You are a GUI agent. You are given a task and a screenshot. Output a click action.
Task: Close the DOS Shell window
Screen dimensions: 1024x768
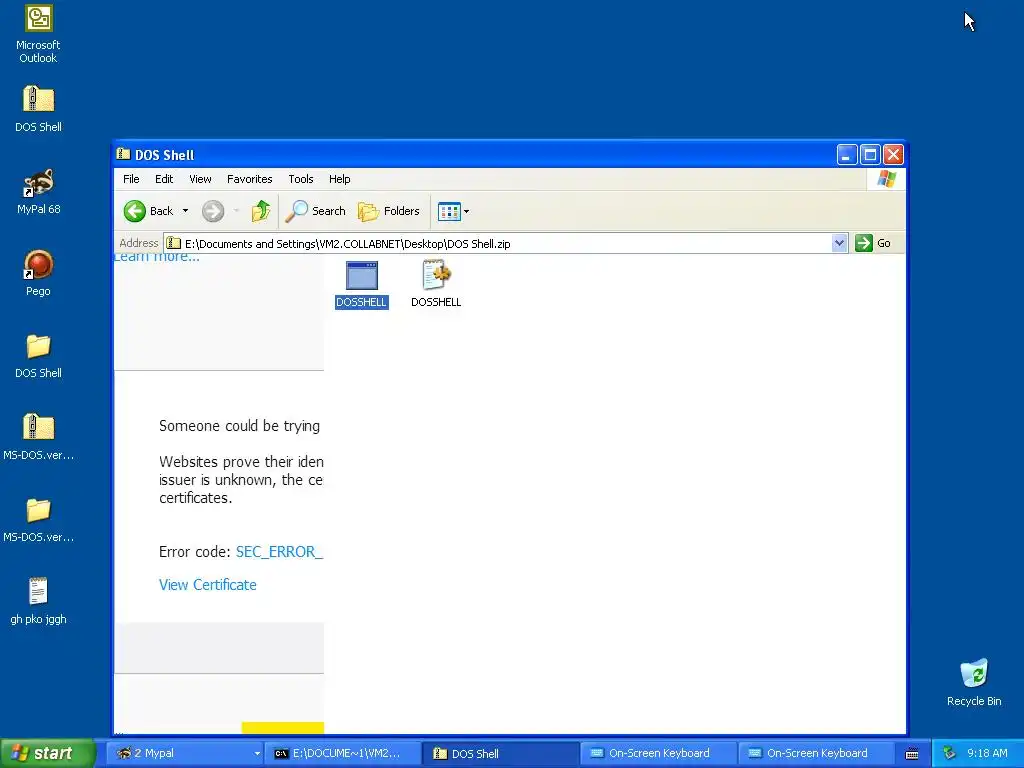click(893, 155)
